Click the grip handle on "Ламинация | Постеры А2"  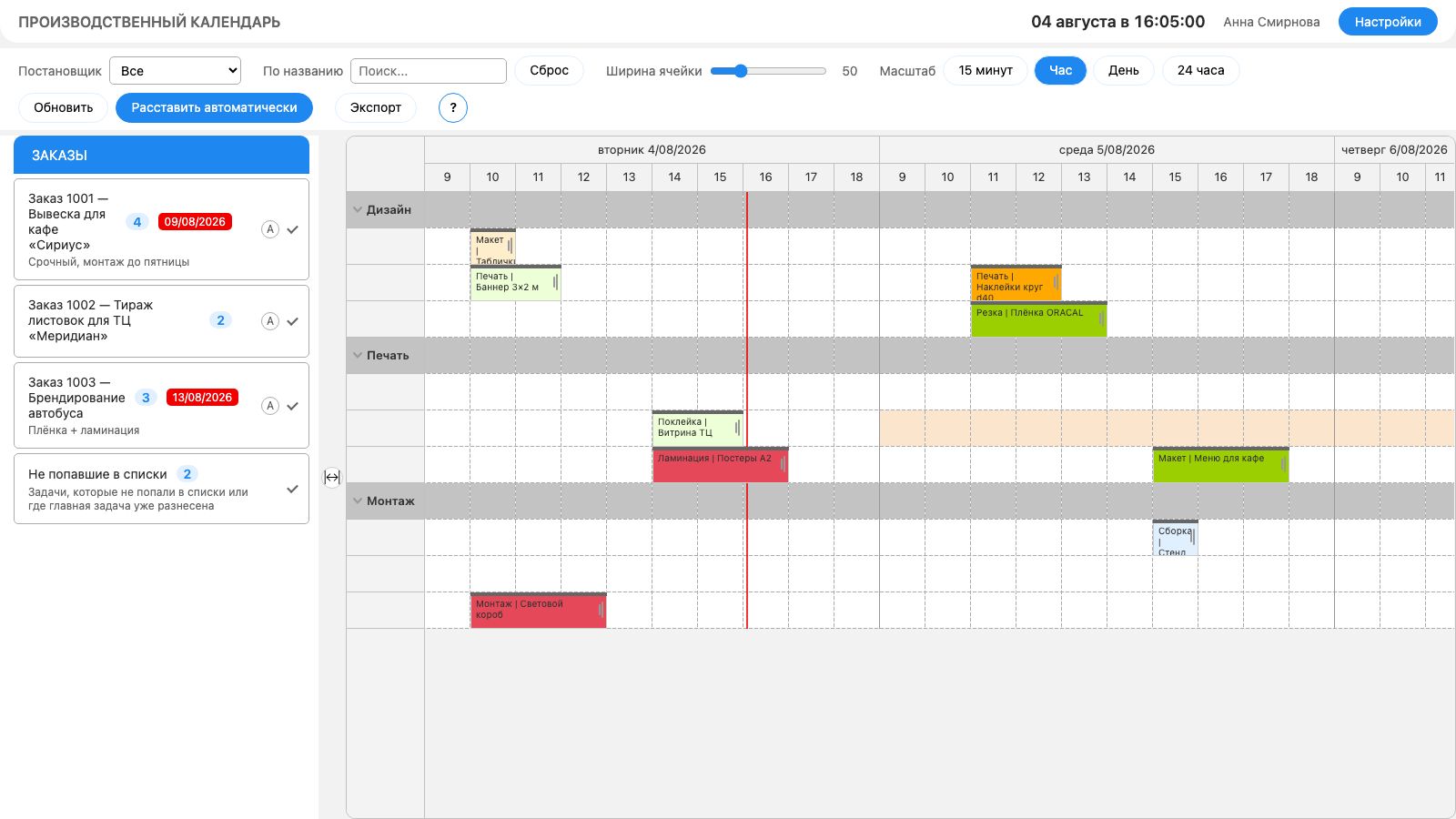click(x=783, y=464)
